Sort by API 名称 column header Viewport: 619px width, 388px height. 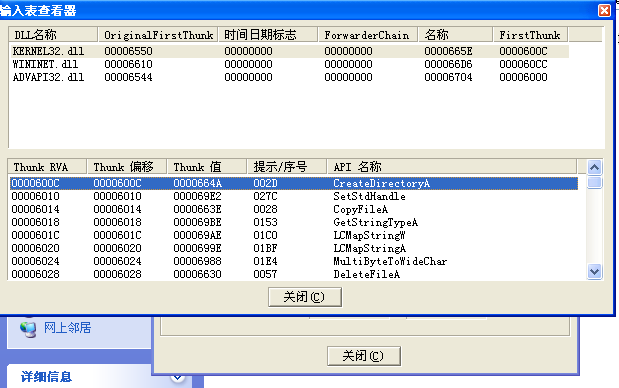pos(452,167)
